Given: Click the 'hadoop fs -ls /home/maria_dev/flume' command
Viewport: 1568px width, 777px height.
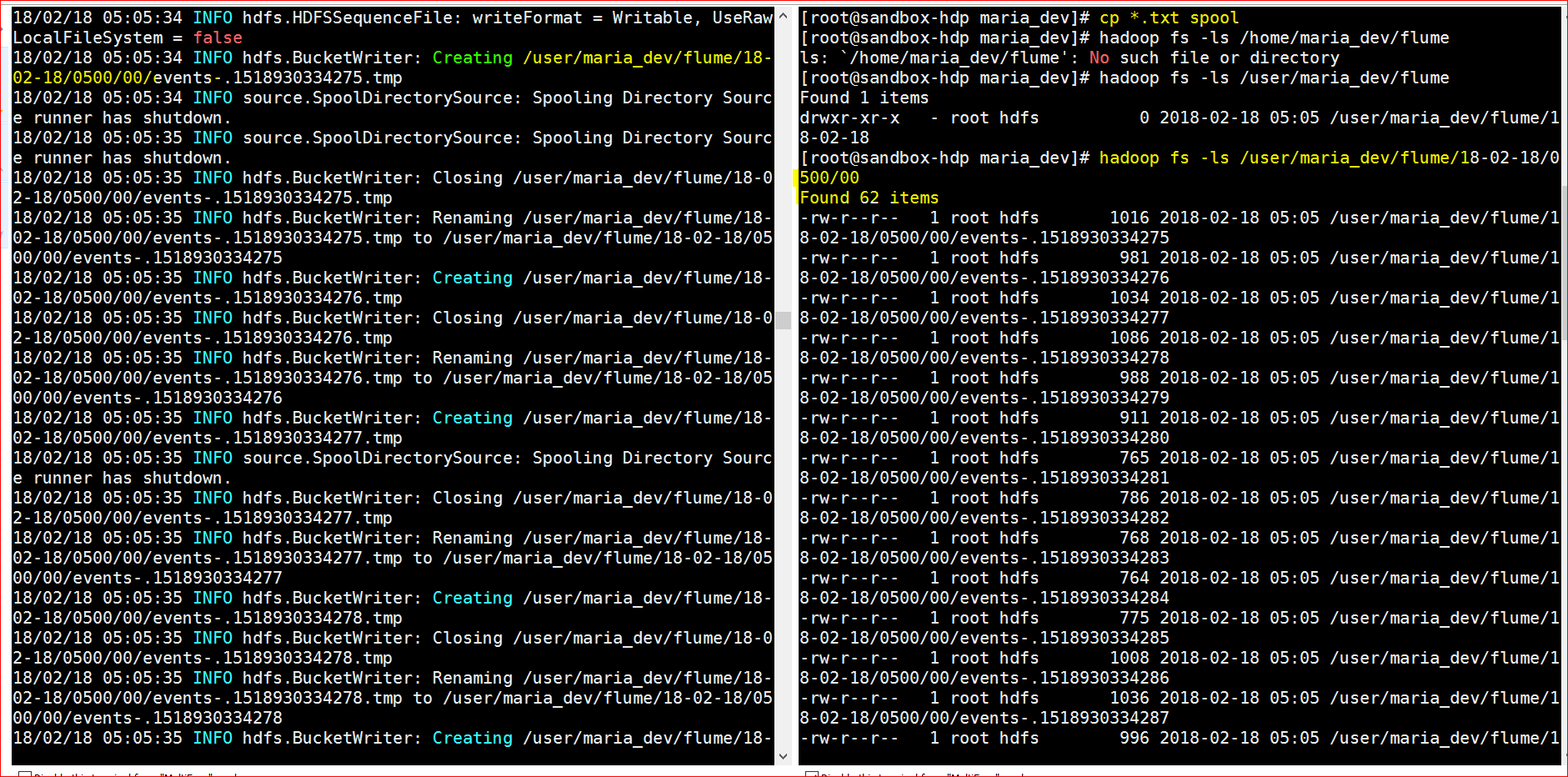Looking at the screenshot, I should point(1274,38).
